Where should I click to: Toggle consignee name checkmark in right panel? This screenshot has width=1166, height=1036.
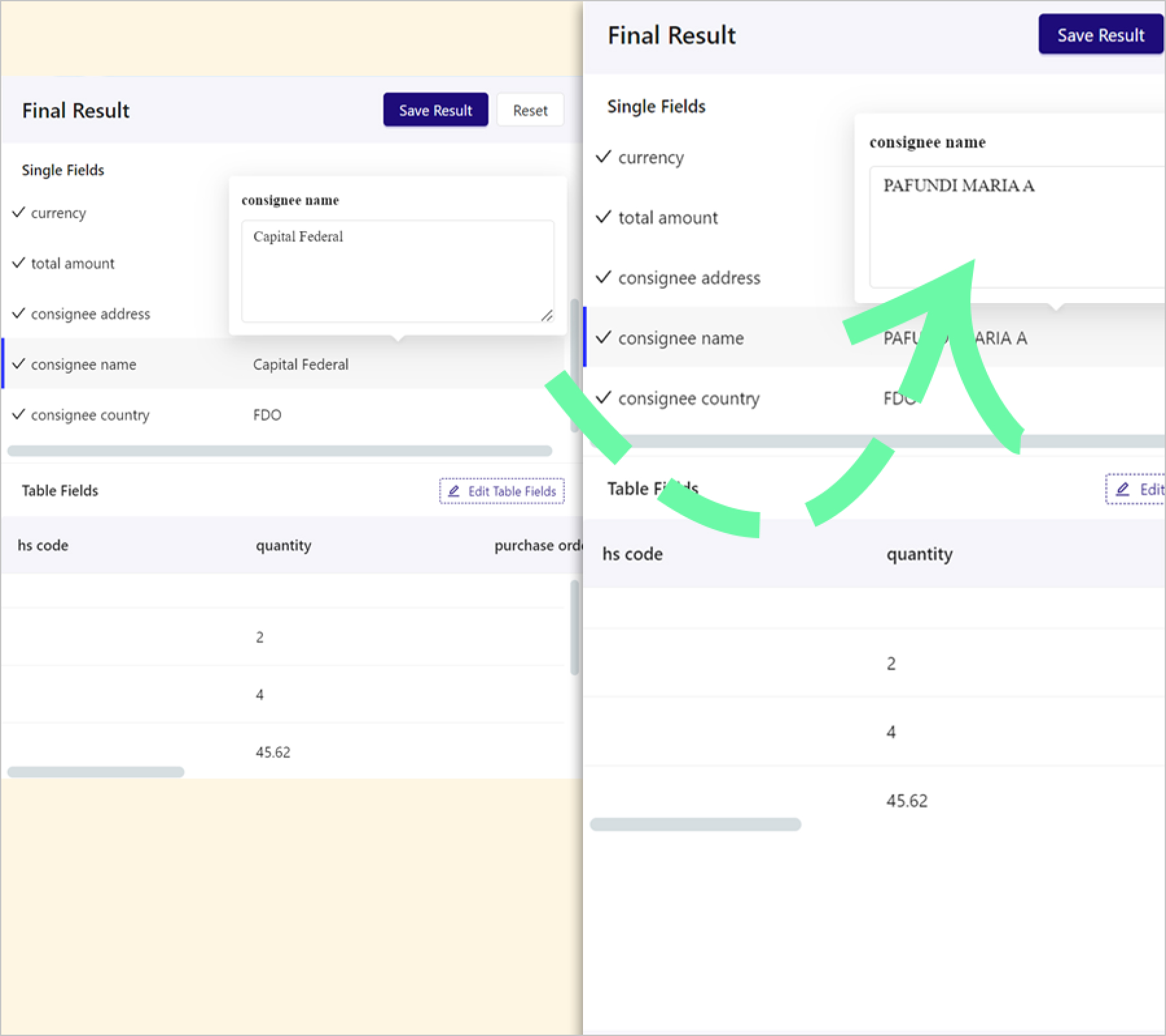click(603, 337)
